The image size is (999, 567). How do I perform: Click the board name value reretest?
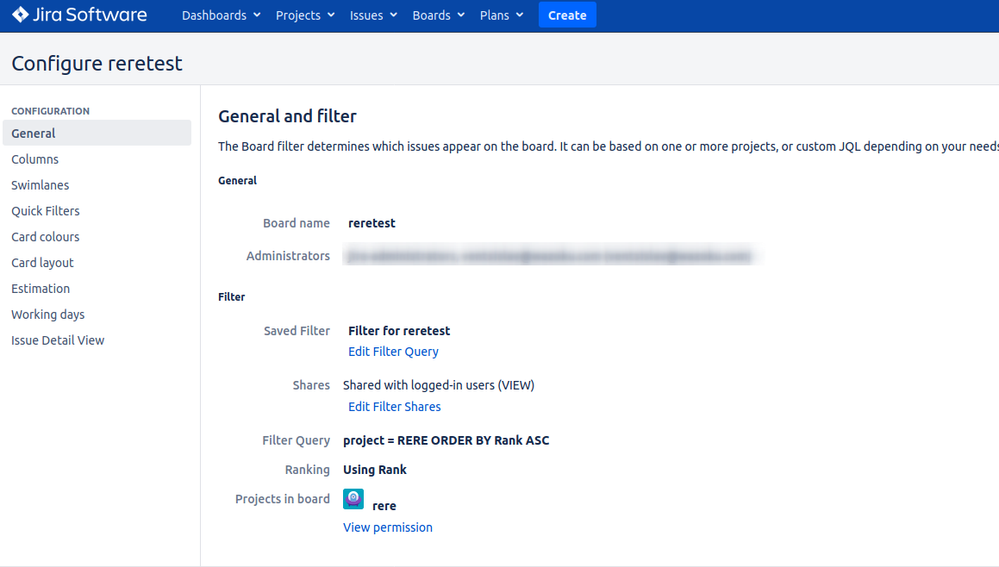coord(371,223)
